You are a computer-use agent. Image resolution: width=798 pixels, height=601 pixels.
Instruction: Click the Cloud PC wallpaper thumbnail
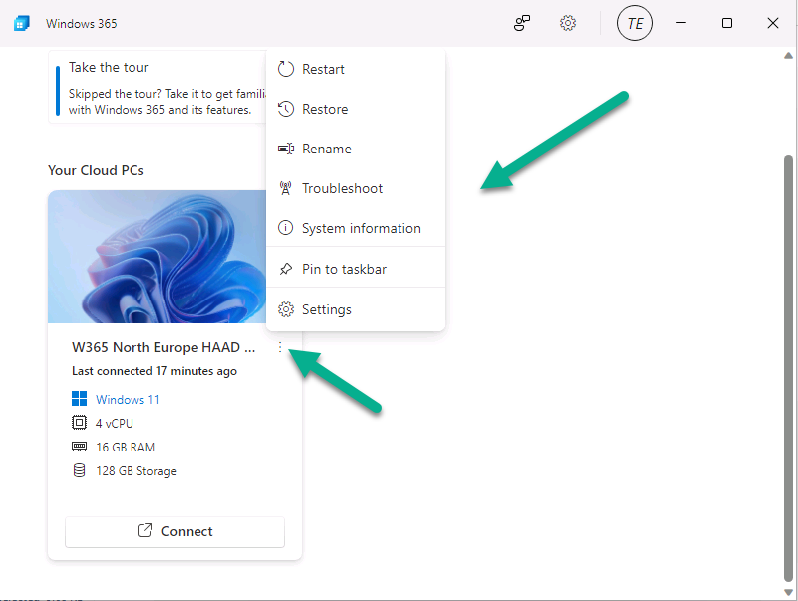(157, 256)
